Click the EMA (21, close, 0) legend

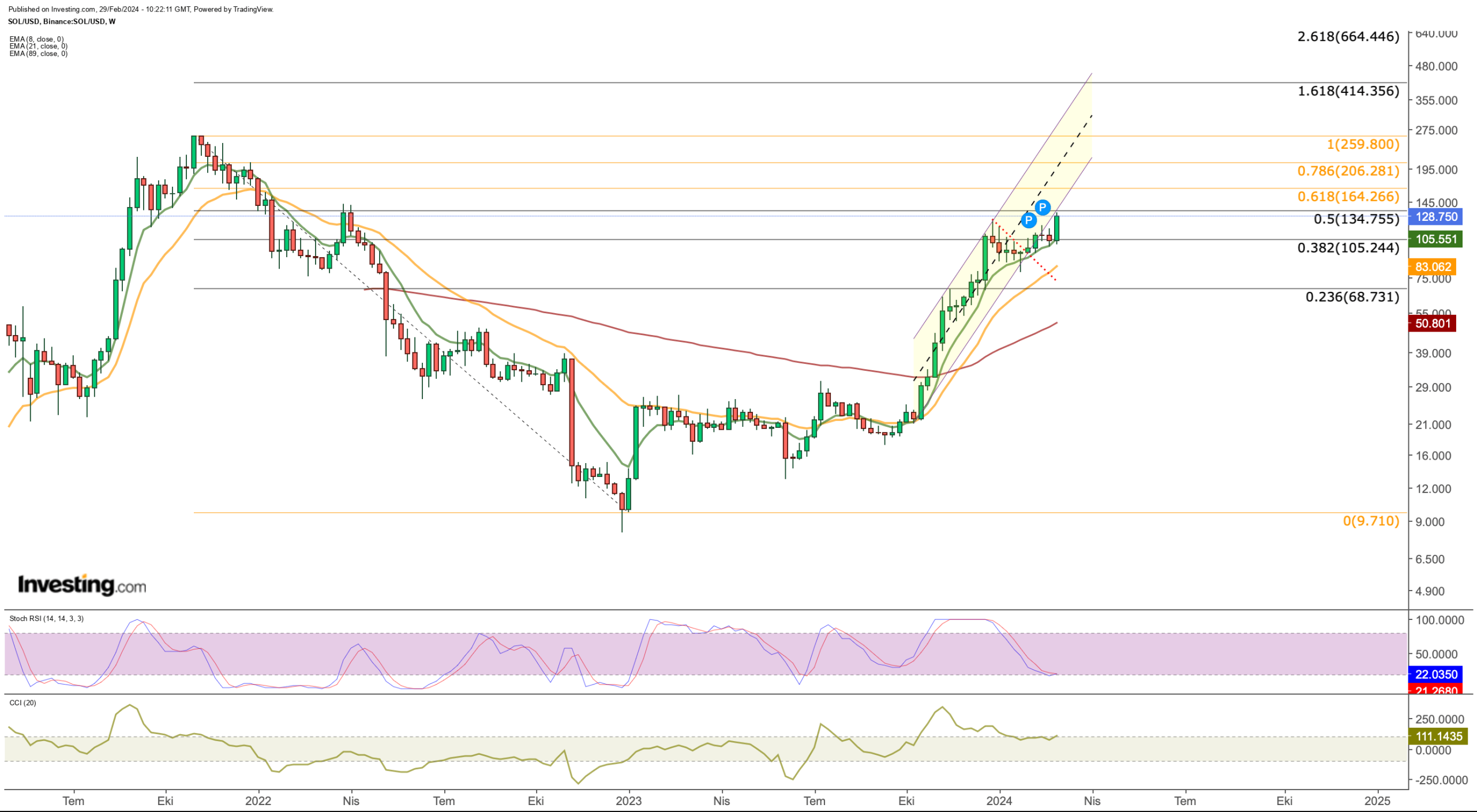pyautogui.click(x=38, y=46)
